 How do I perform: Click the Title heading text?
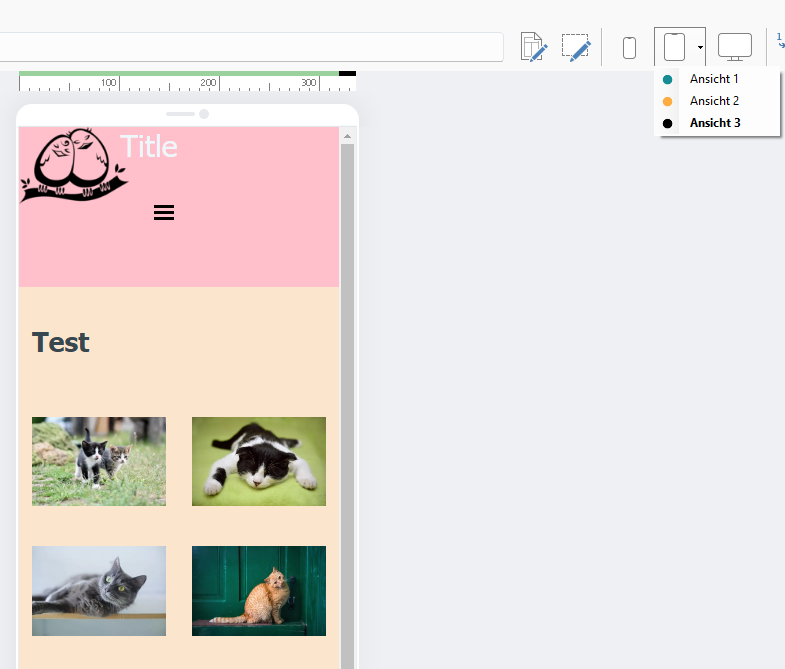[x=149, y=147]
